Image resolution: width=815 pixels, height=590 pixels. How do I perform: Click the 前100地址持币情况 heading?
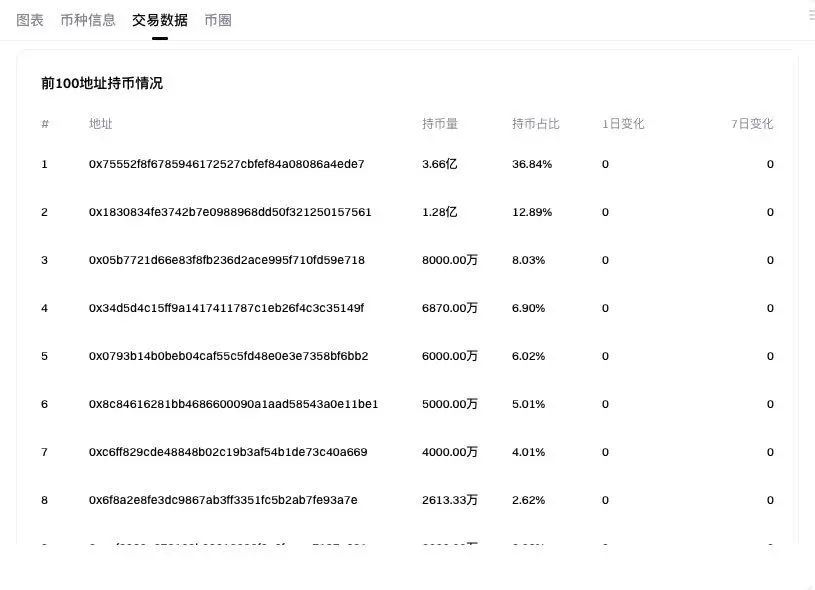(x=102, y=83)
